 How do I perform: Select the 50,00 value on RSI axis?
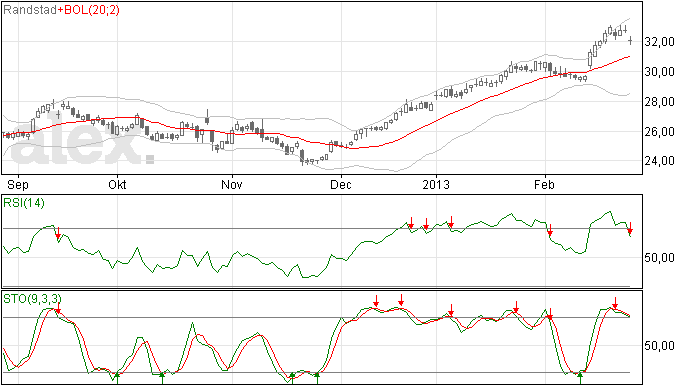(x=659, y=258)
